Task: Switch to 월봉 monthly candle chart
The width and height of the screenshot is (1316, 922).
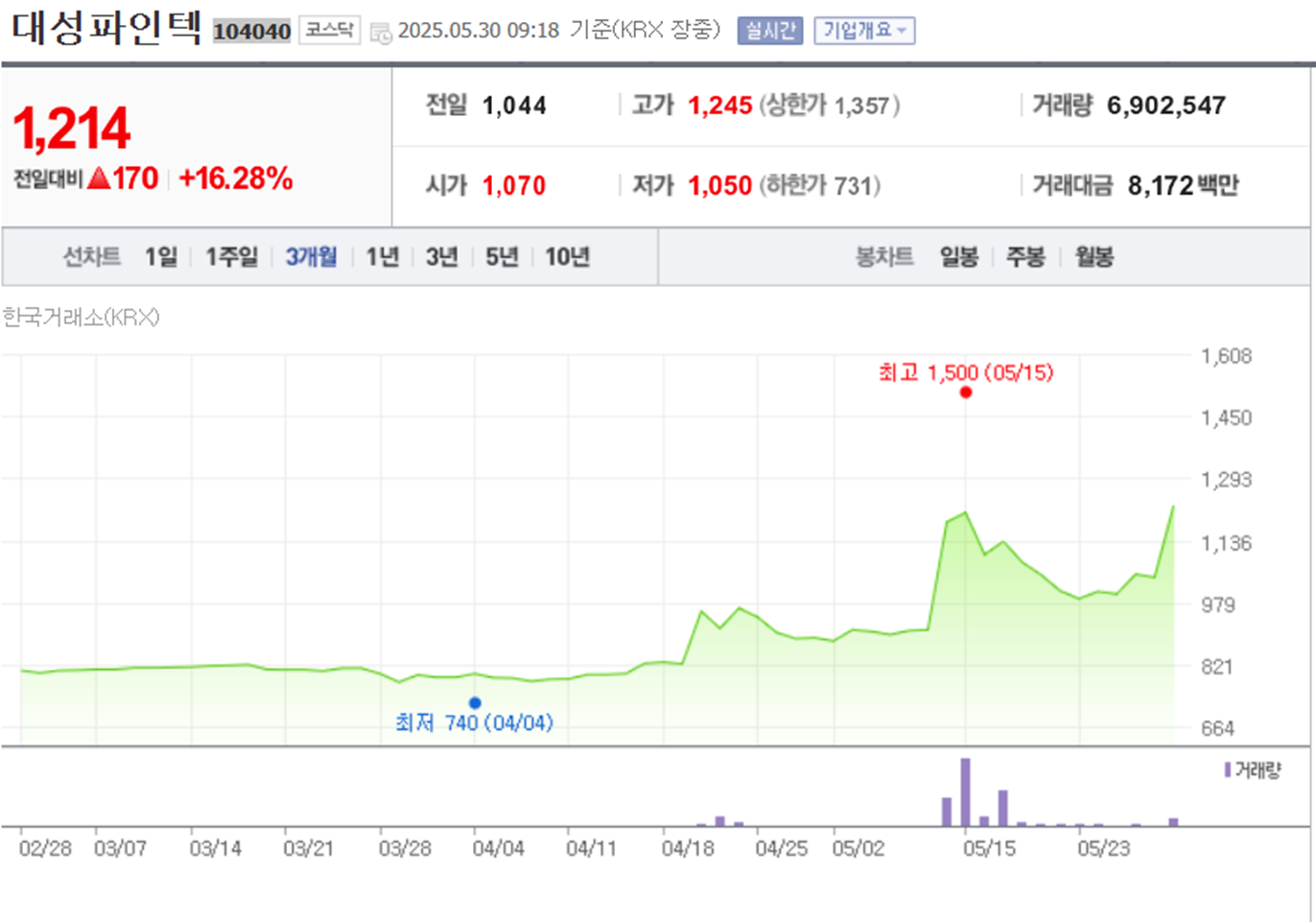Action: tap(1094, 257)
